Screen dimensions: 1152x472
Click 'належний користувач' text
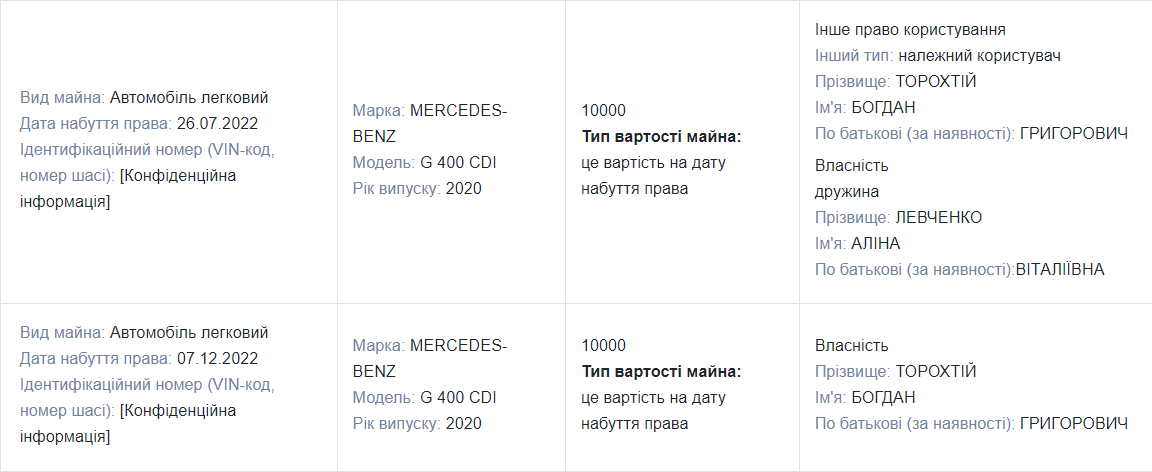[979, 56]
